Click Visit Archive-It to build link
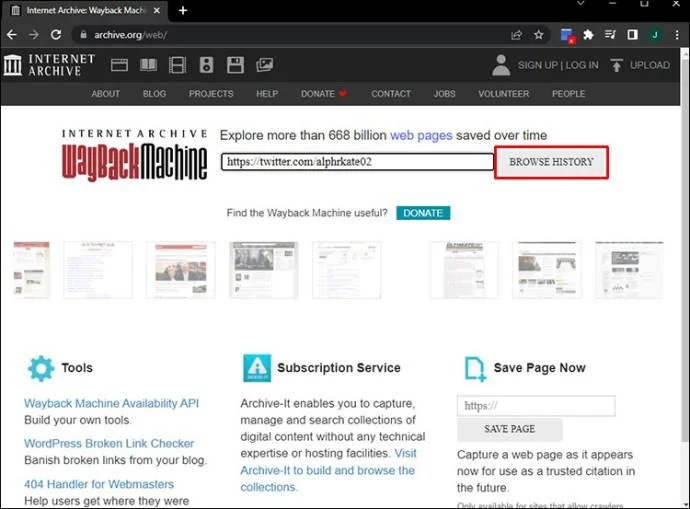 pyautogui.click(x=328, y=470)
